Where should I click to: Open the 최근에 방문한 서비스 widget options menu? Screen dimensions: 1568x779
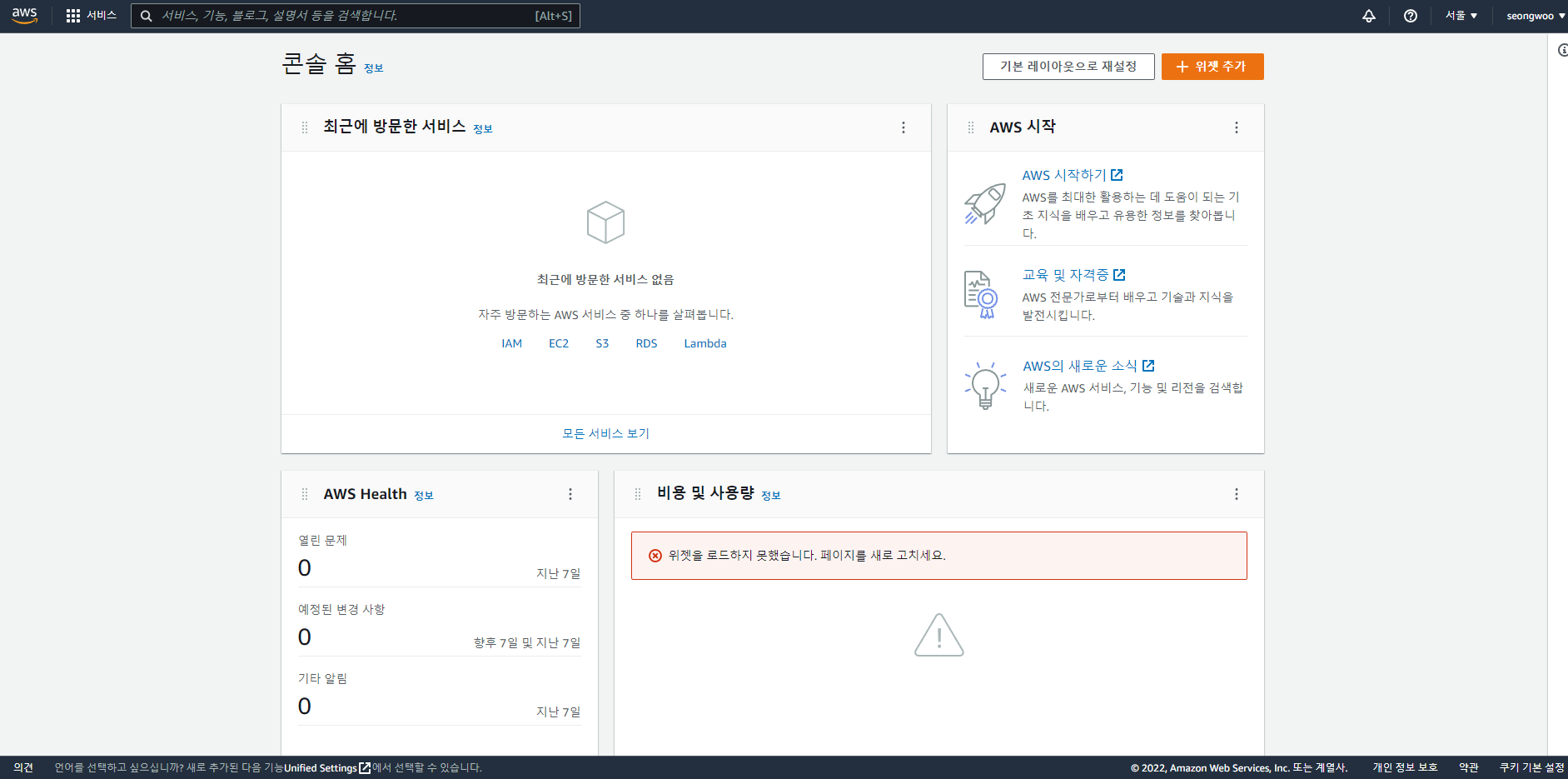tap(903, 127)
